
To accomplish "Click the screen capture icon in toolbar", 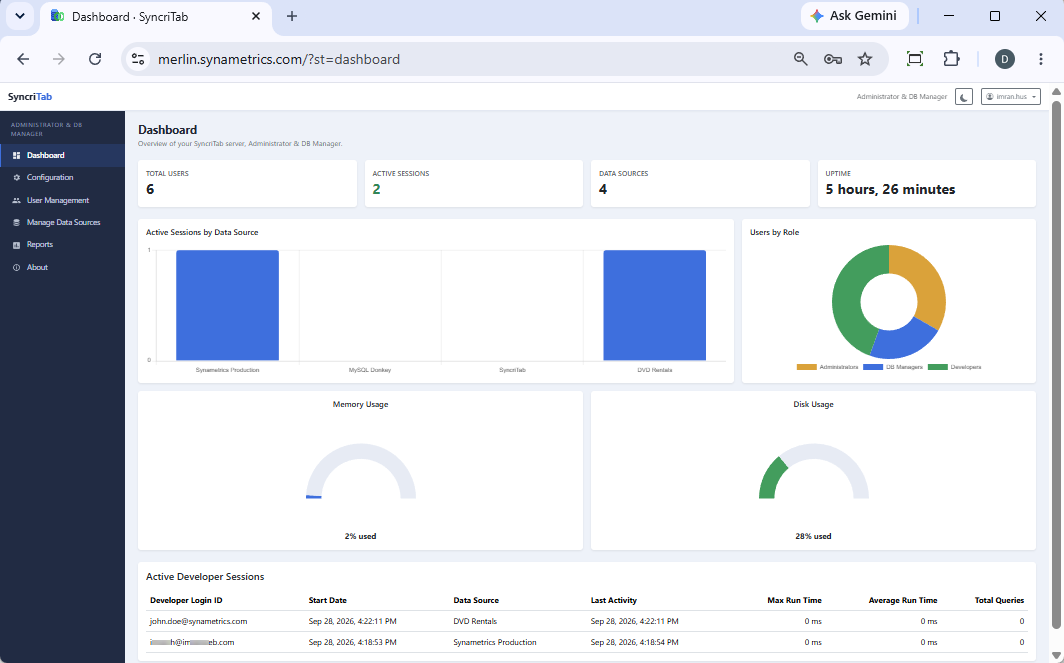I will (915, 59).
